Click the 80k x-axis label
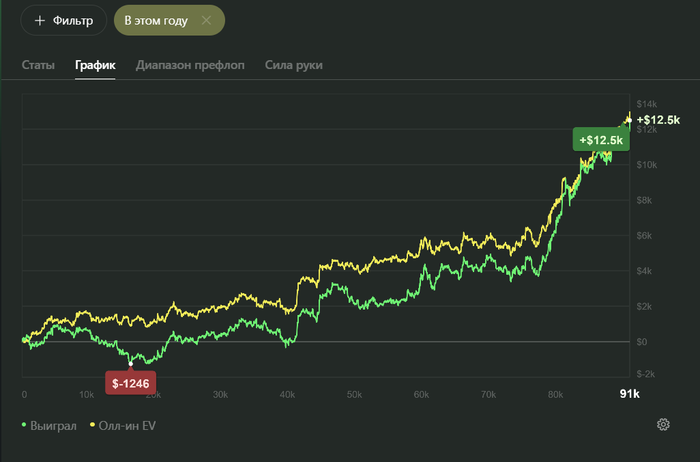Image resolution: width=700 pixels, height=462 pixels. [x=555, y=395]
